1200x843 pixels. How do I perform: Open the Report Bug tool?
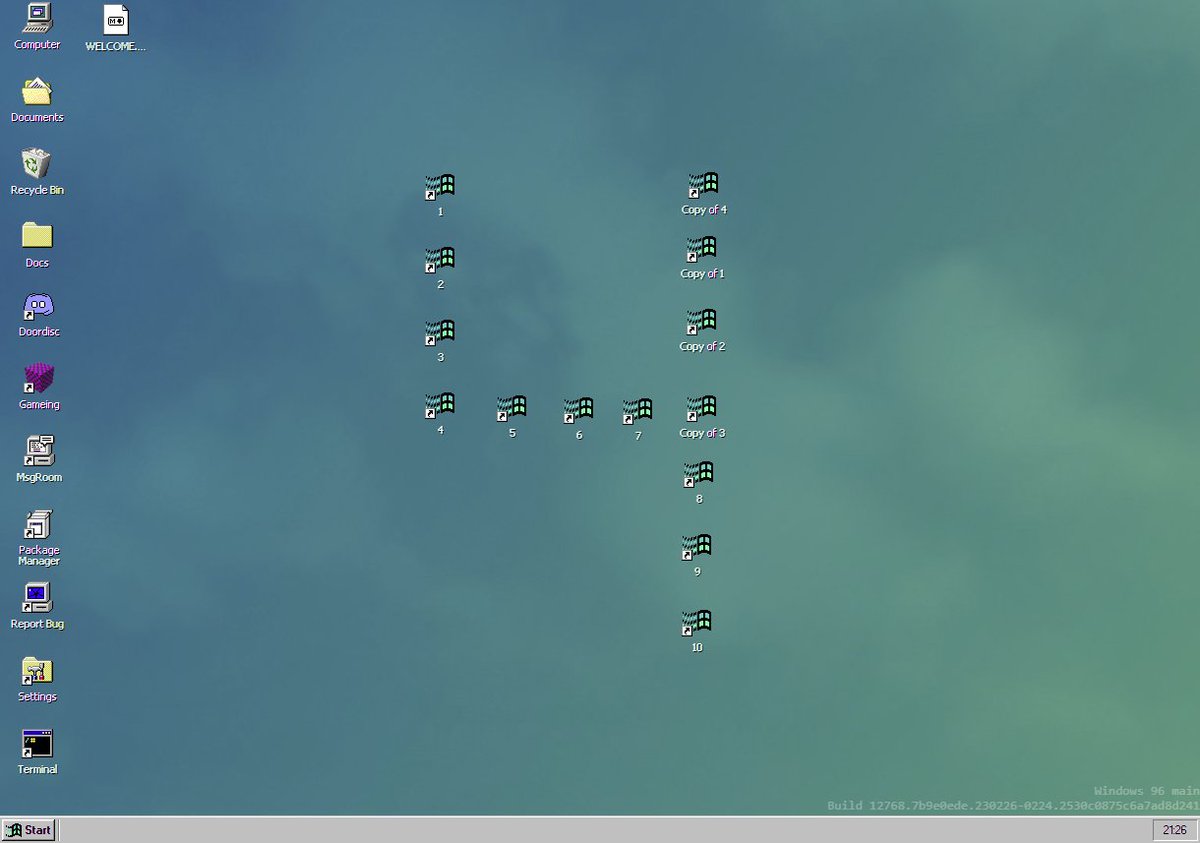pos(37,598)
